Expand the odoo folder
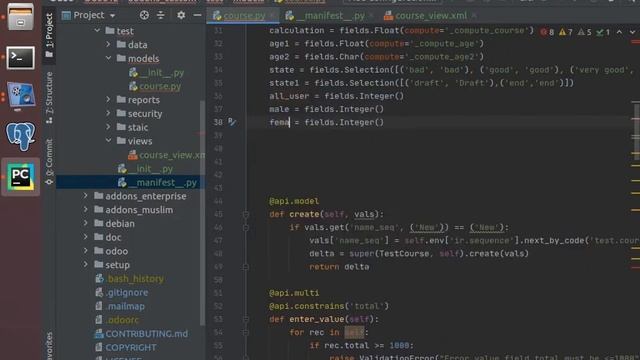 [x=86, y=251]
